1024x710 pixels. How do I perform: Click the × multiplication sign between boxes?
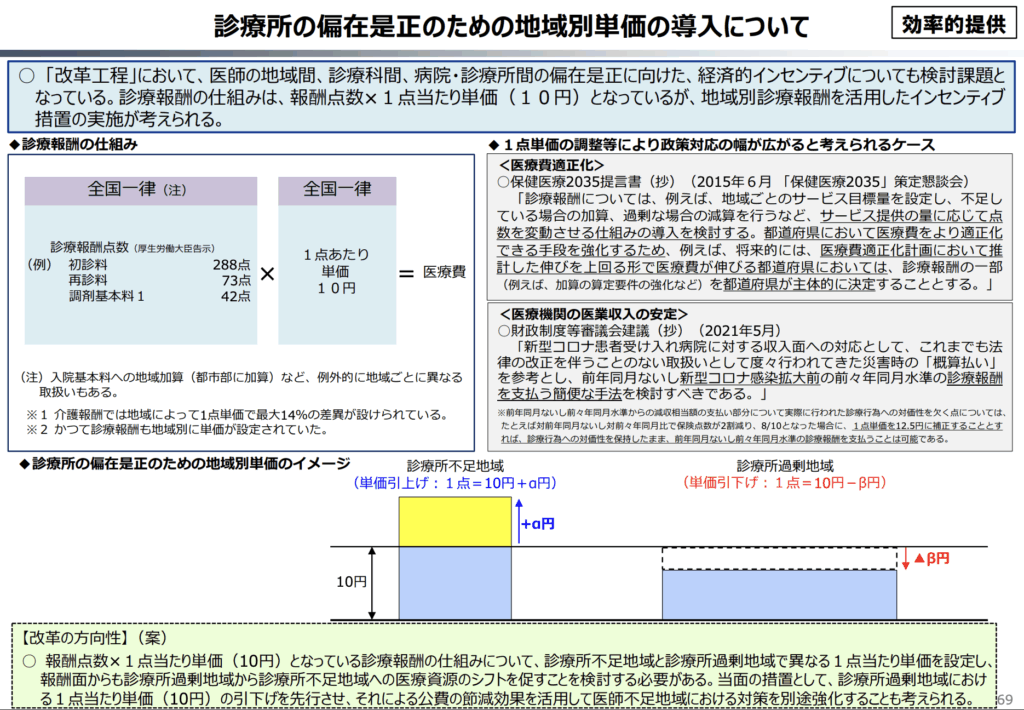[267, 274]
